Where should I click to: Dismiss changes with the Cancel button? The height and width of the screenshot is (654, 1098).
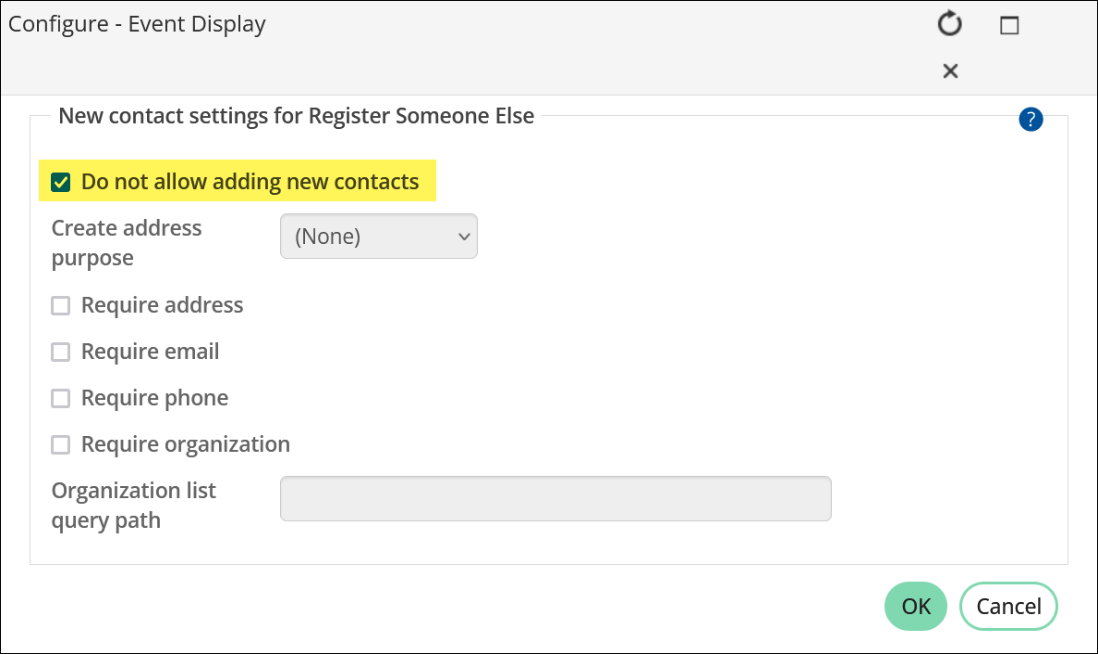coord(1008,606)
